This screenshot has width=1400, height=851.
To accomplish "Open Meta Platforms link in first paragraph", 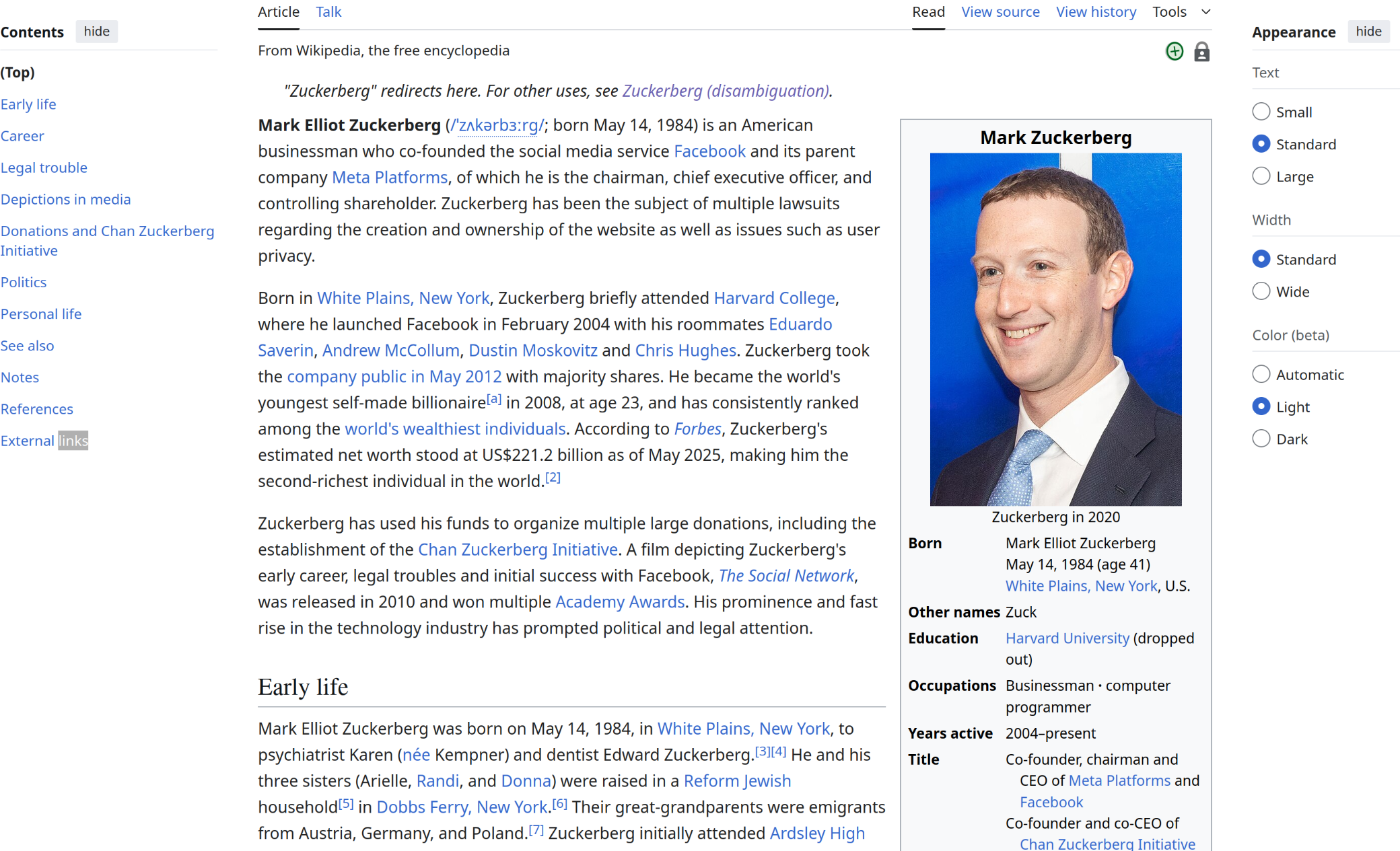I will (x=390, y=178).
